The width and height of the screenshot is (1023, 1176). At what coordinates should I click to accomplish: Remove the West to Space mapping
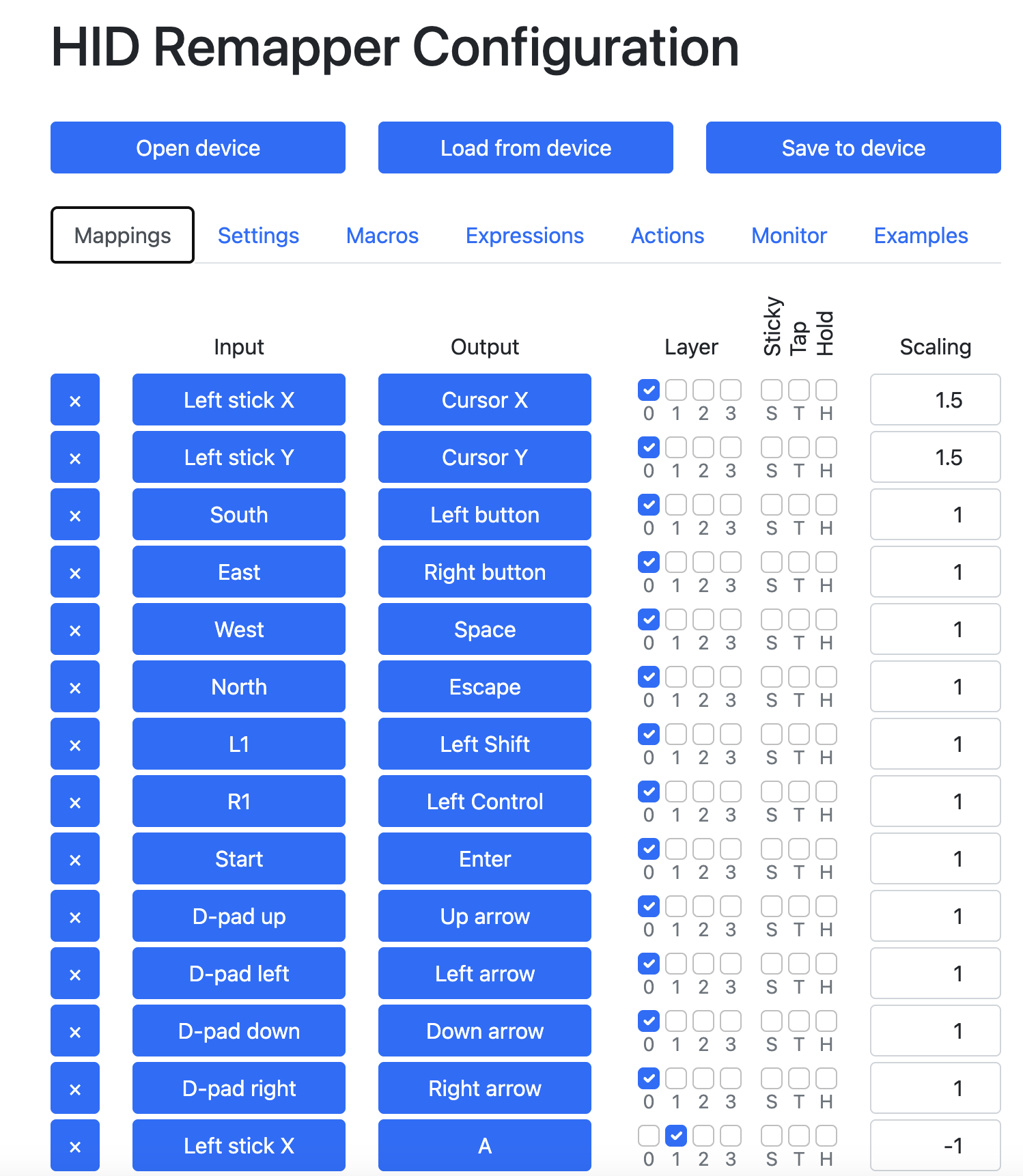(x=75, y=630)
